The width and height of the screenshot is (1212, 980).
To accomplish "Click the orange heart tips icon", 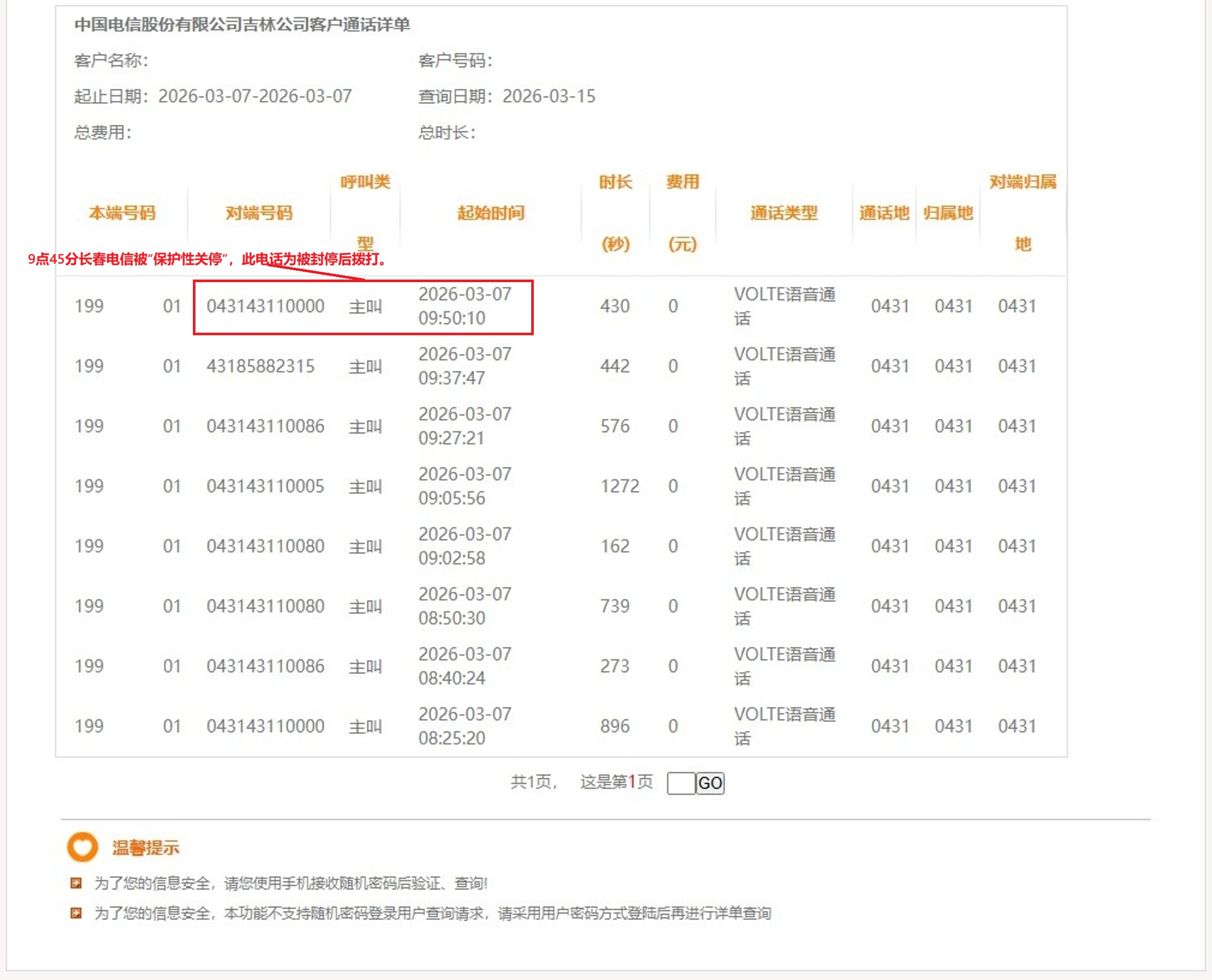I will point(83,847).
